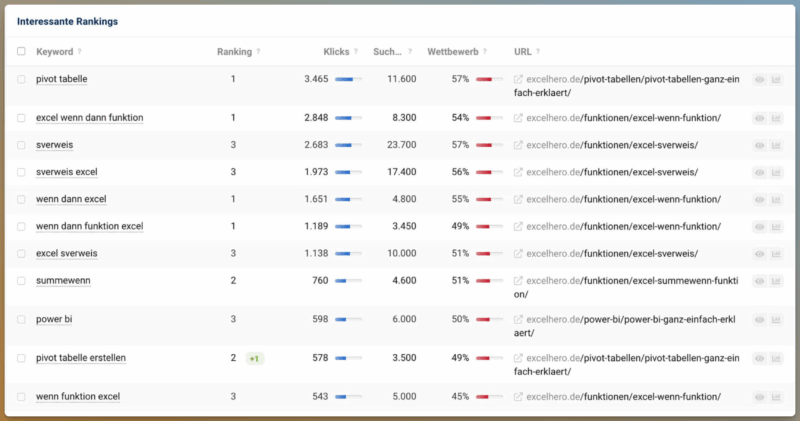The image size is (800, 421).
Task: Click help question mark next to Such...
Action: pyautogui.click(x=410, y=52)
